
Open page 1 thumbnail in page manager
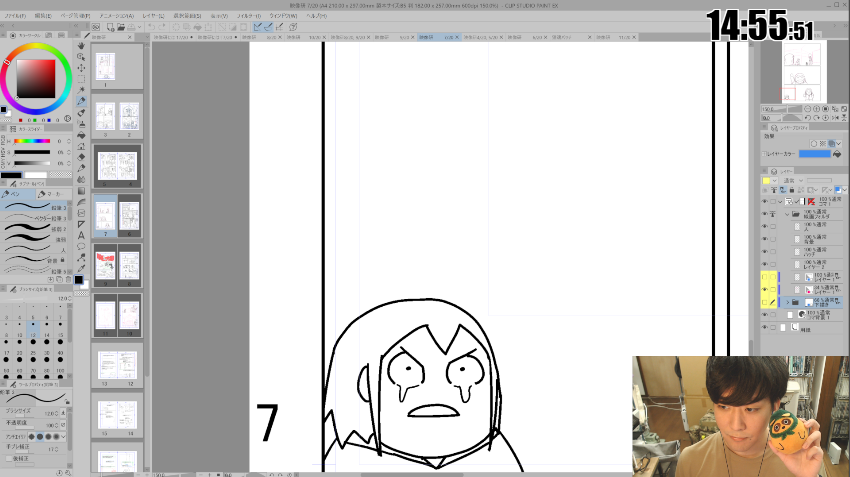tap(105, 67)
